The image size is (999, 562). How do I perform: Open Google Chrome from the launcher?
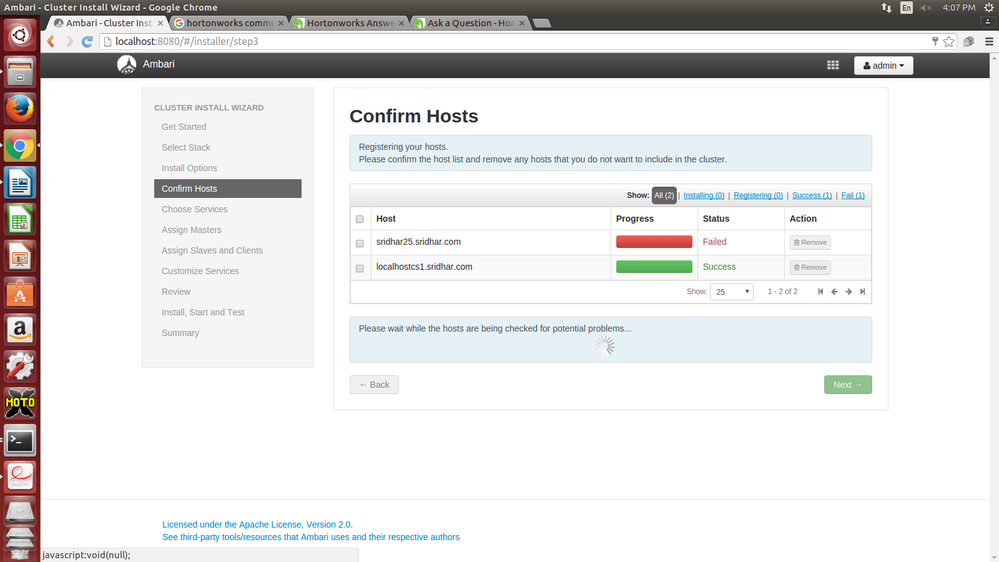20,146
